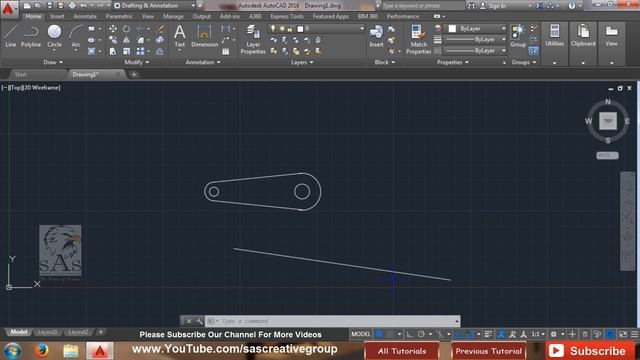Activate the Stretch tool in Modify panel
The height and width of the screenshot is (360, 640).
113,51
